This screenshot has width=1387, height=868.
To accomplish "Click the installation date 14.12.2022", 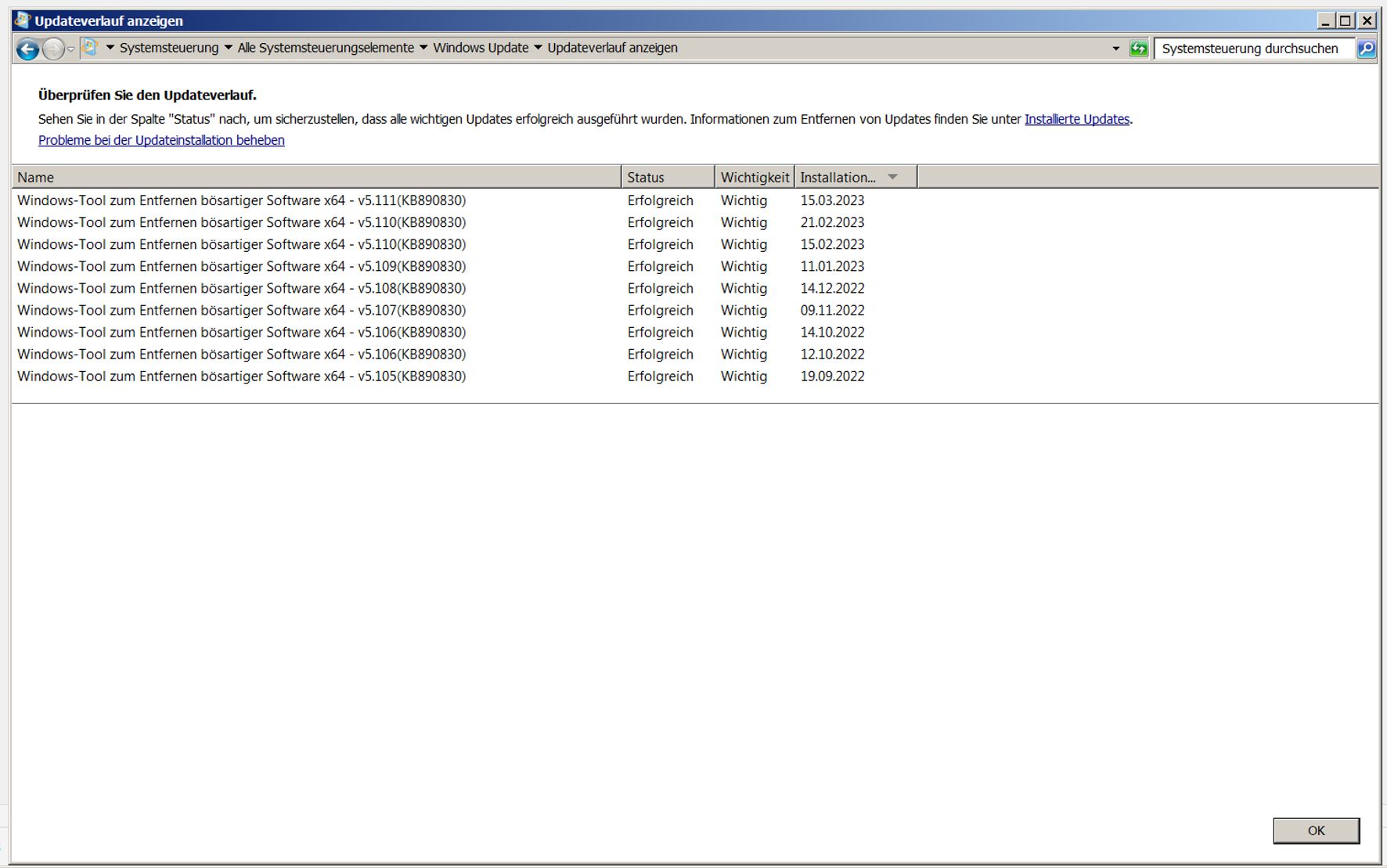I will [x=832, y=288].
